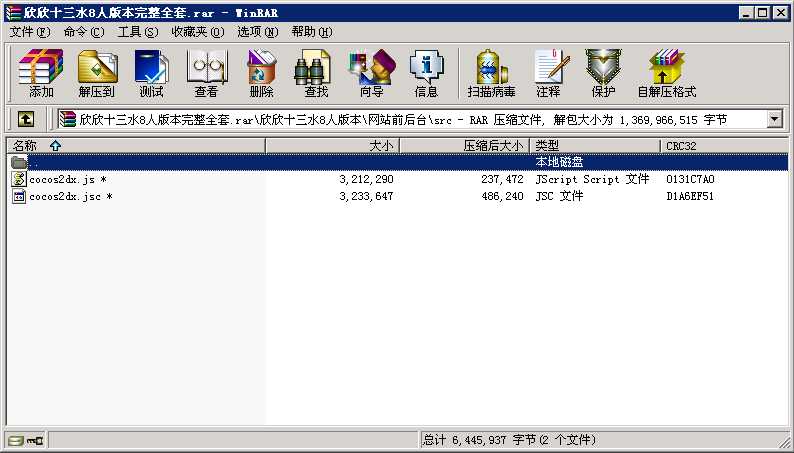Sort by the CRC32 column header
794x453 pixels.
(724, 146)
